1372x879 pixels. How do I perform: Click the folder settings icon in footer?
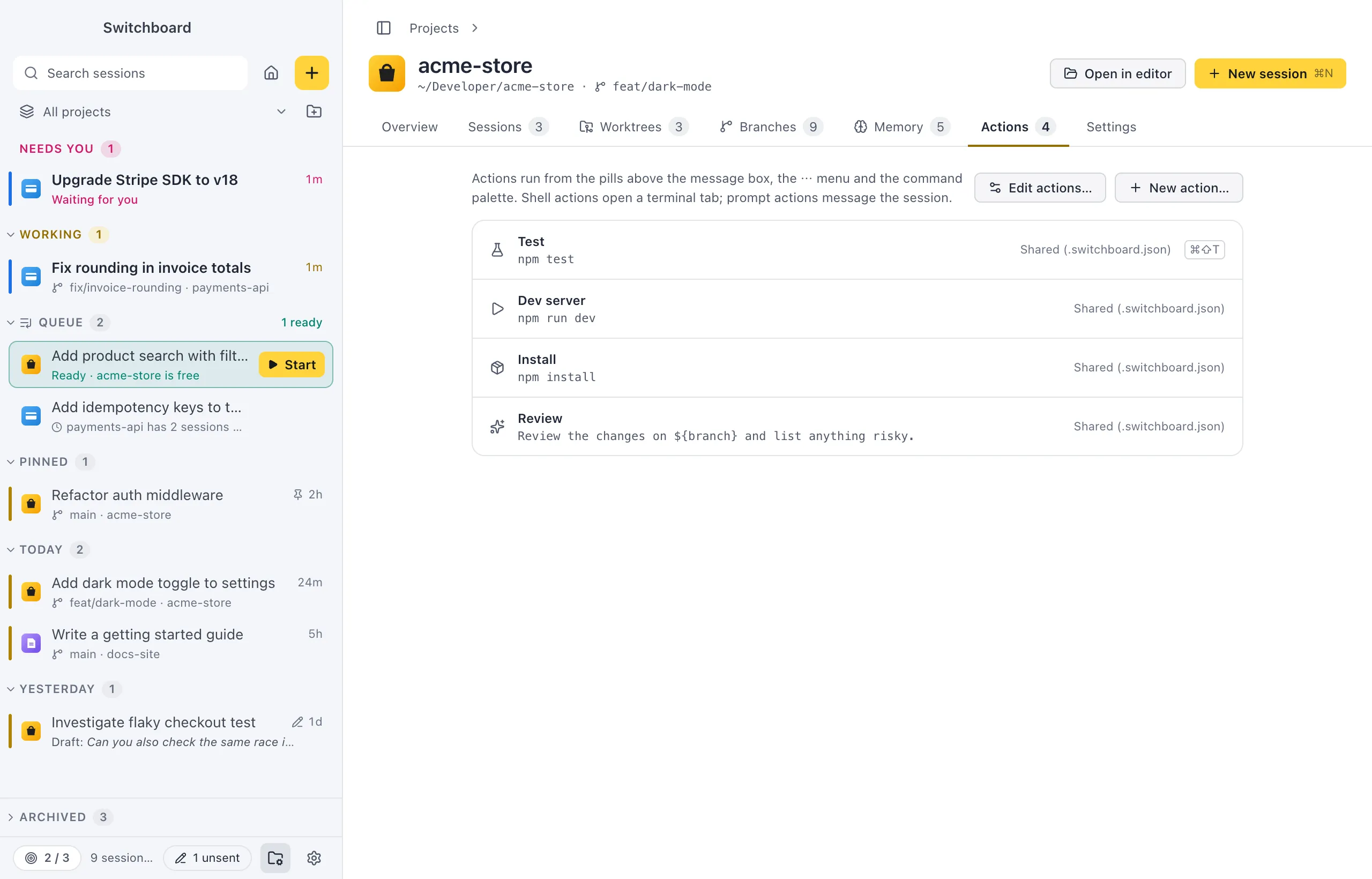[x=275, y=858]
